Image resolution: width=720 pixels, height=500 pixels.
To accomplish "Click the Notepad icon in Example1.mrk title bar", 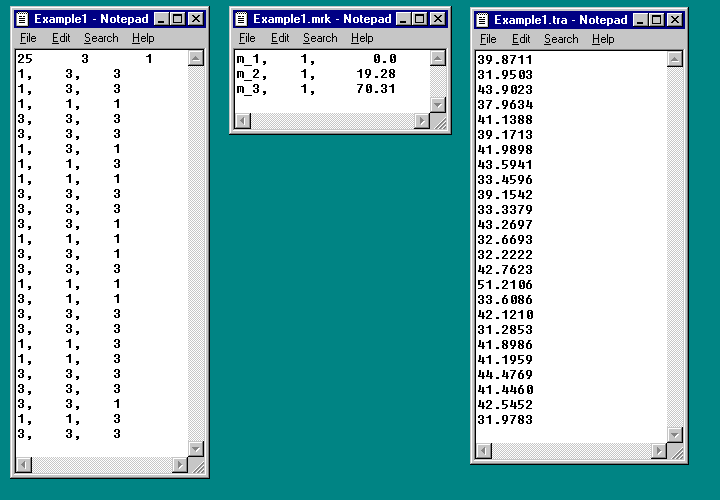I will [x=241, y=19].
